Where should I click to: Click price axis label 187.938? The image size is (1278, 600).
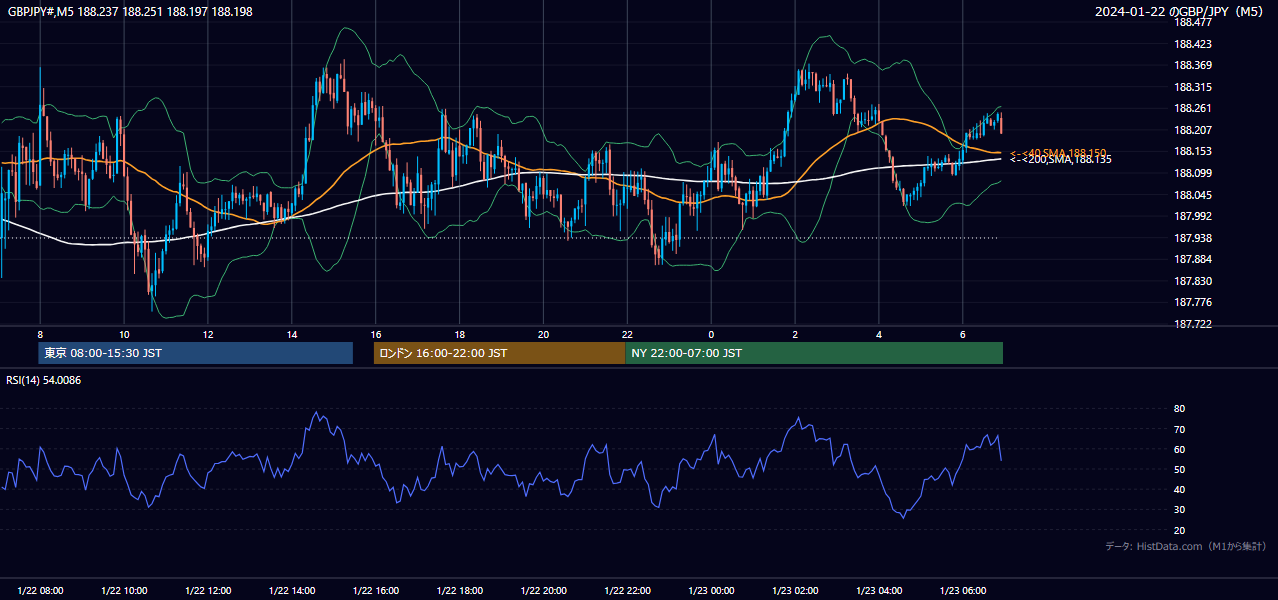click(1192, 238)
